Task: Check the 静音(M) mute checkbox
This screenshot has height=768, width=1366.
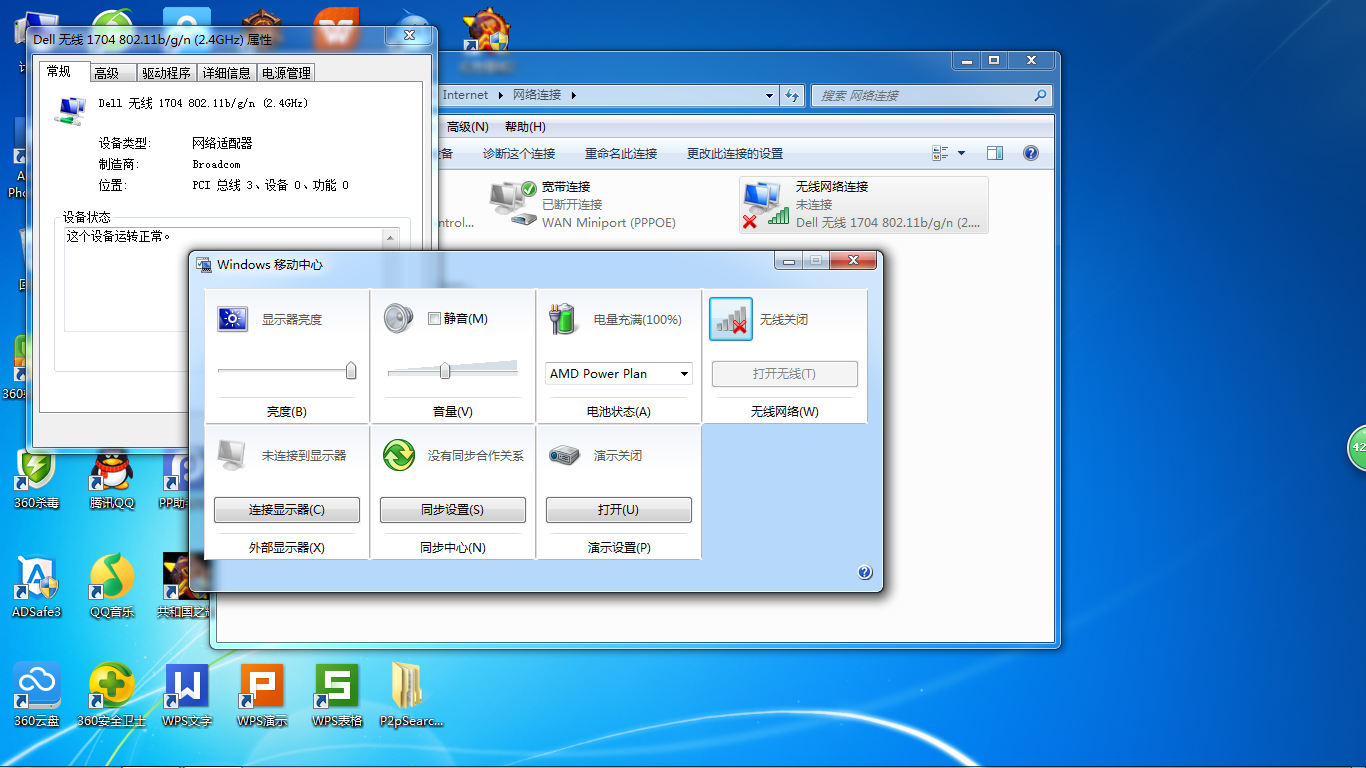Action: [434, 318]
